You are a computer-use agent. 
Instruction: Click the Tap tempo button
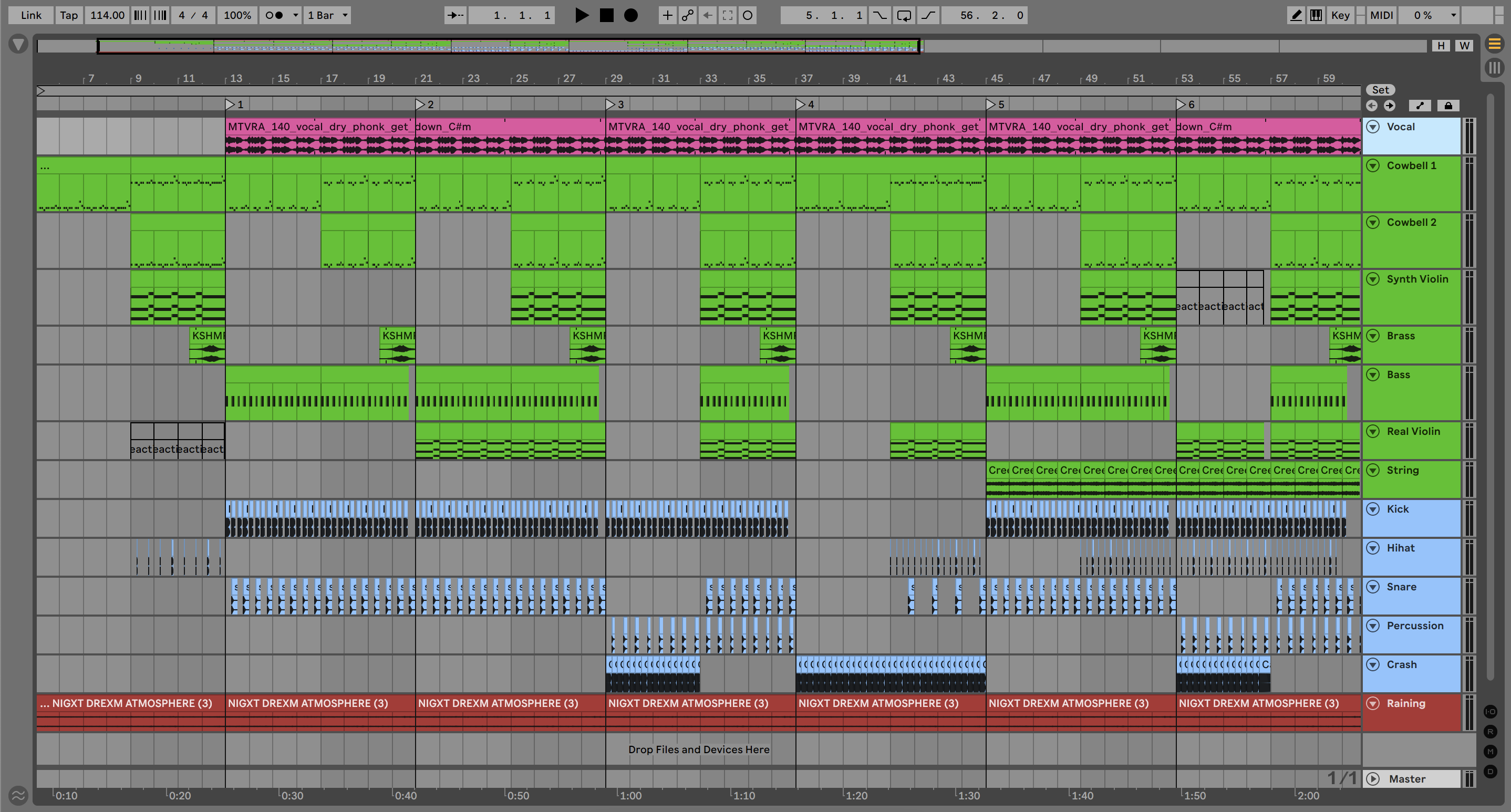click(69, 15)
